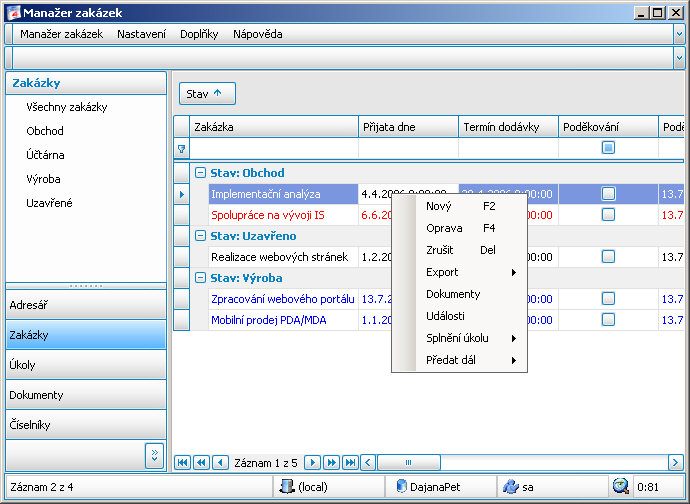Click the filter funnel icon in filter row
Image resolution: width=690 pixels, height=504 pixels.
tap(181, 149)
